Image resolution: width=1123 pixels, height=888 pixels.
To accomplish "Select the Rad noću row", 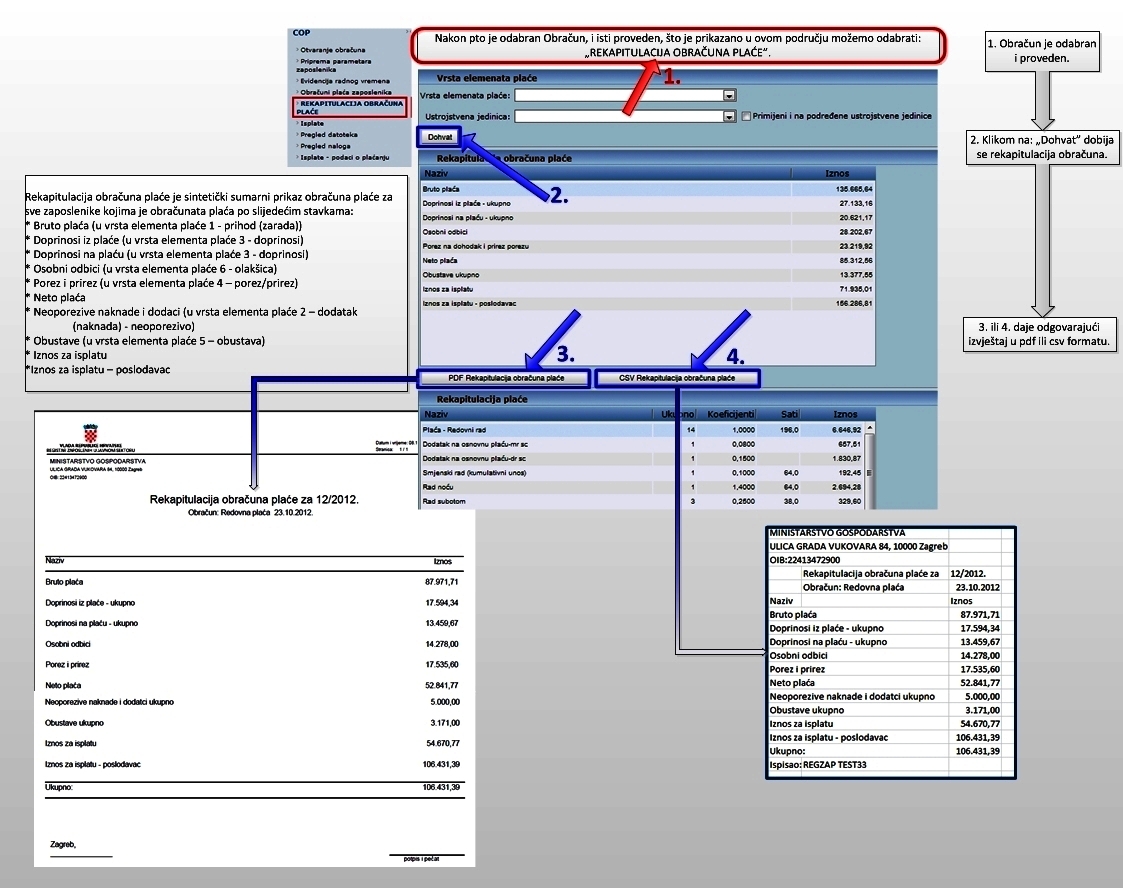I will click(642, 487).
